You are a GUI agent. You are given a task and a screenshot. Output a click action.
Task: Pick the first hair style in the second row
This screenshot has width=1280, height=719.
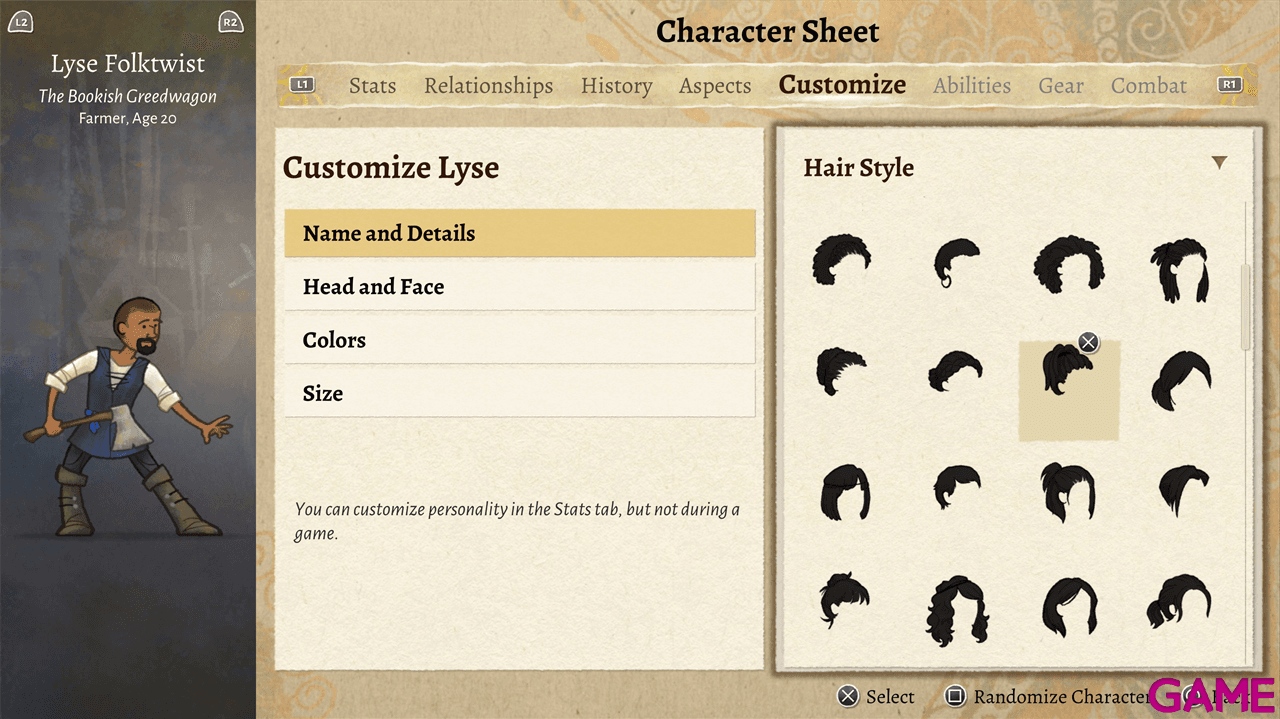(839, 371)
